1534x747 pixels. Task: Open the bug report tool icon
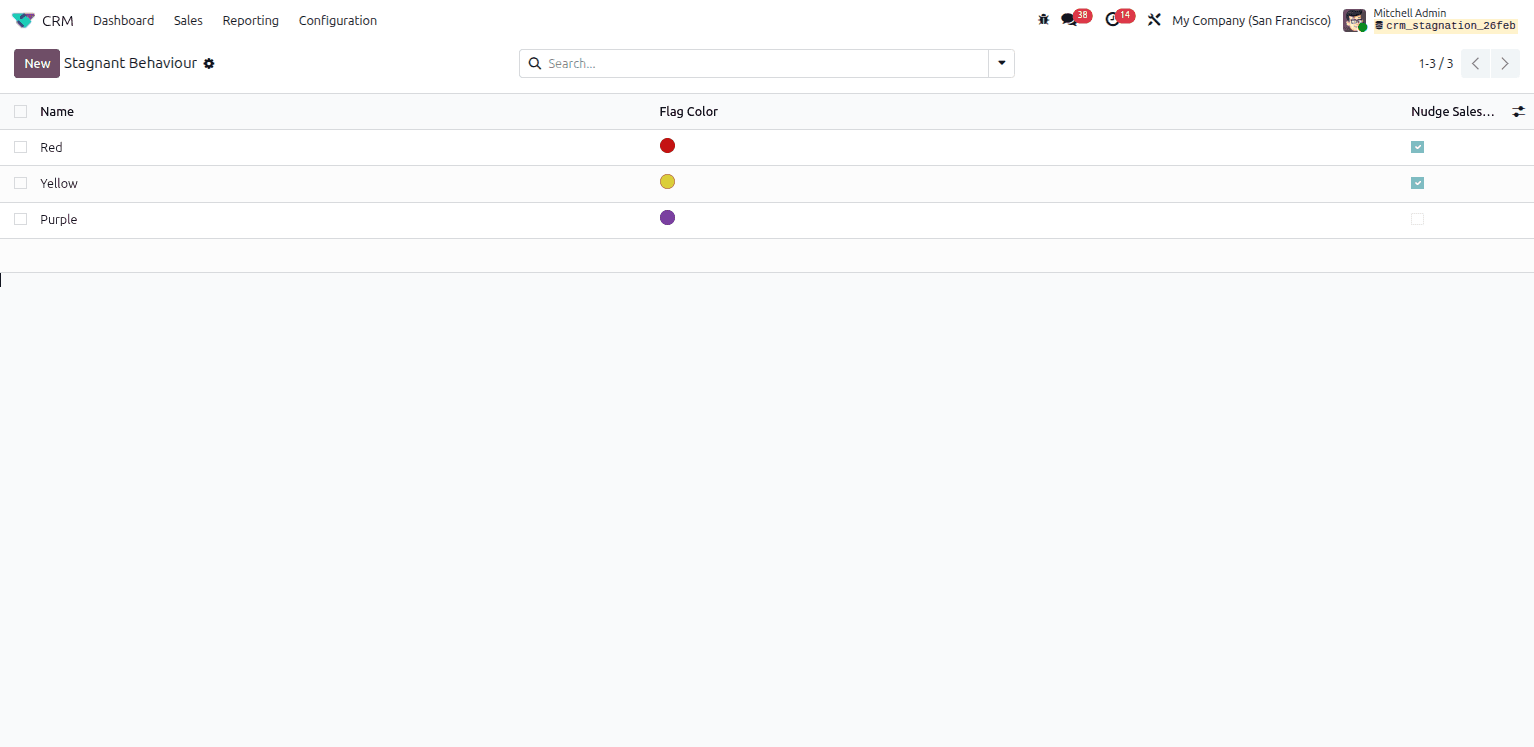[x=1043, y=19]
